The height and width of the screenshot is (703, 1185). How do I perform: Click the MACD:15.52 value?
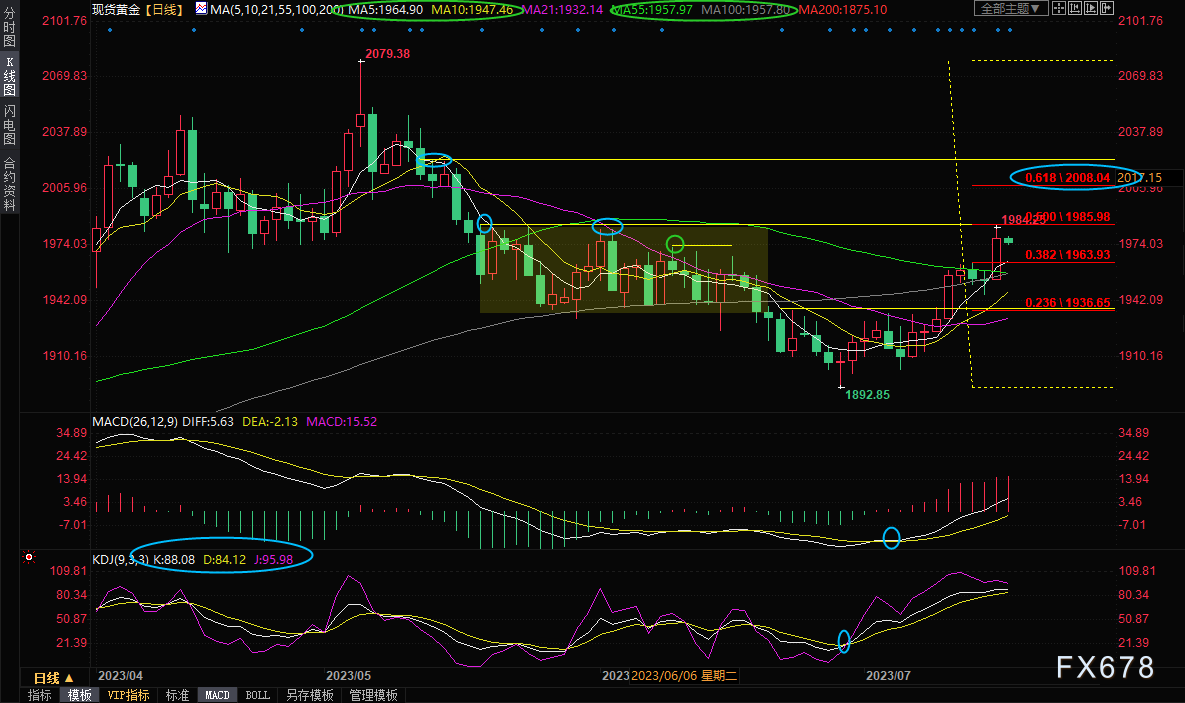tap(342, 421)
